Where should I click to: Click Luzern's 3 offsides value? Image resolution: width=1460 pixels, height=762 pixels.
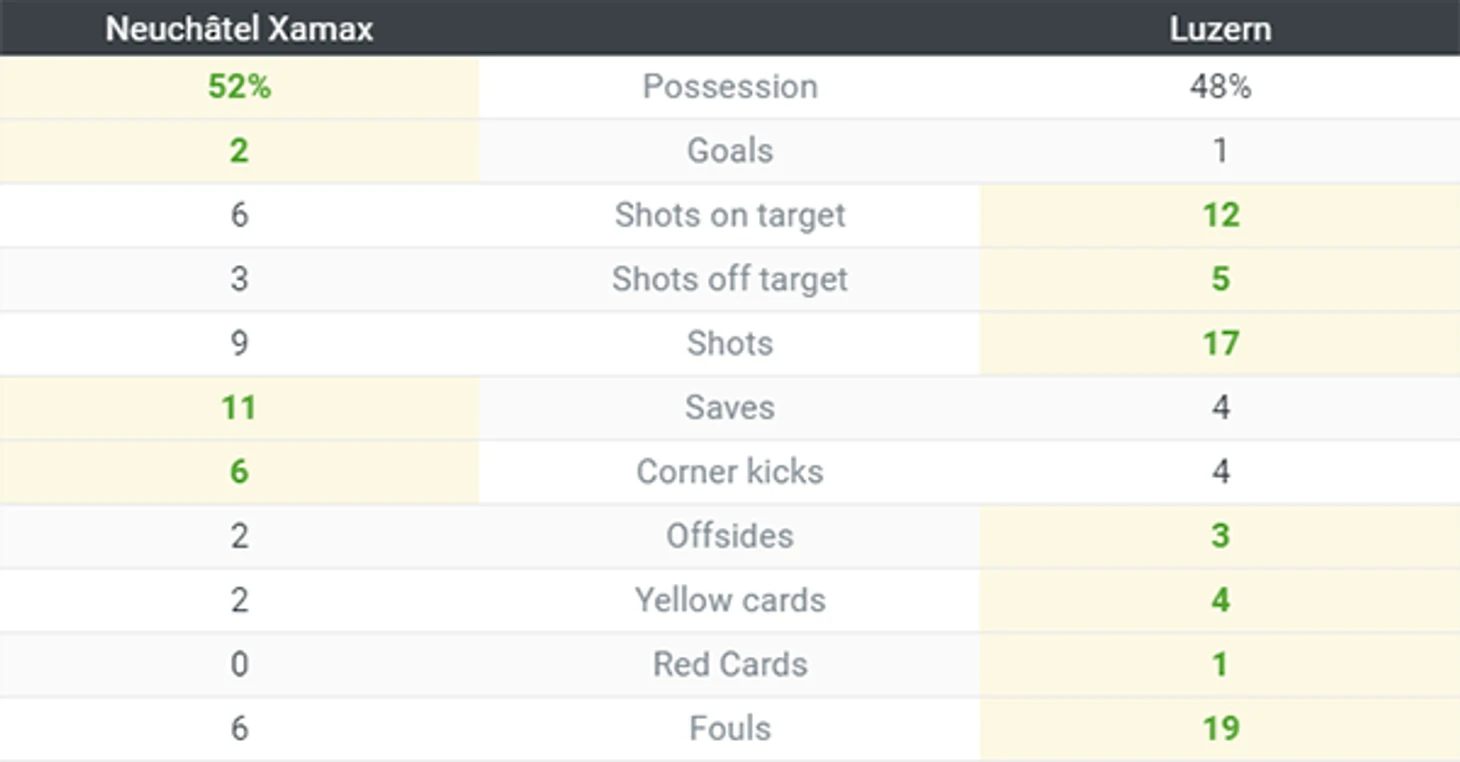click(x=1220, y=536)
